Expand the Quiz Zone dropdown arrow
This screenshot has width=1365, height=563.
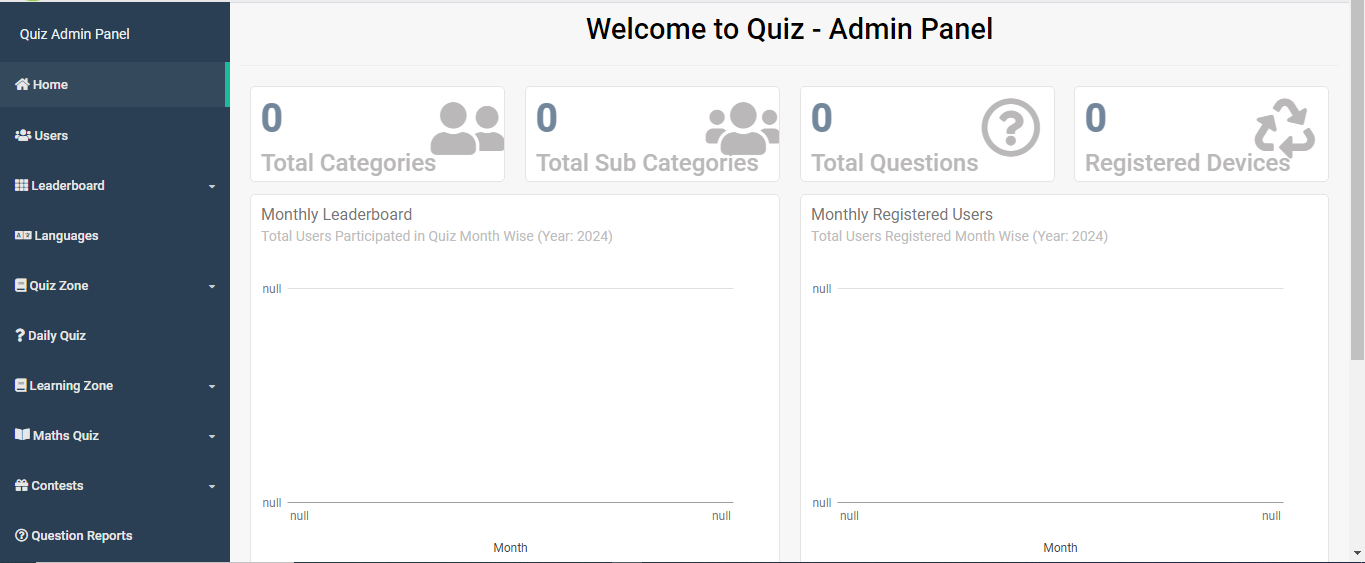(x=212, y=286)
